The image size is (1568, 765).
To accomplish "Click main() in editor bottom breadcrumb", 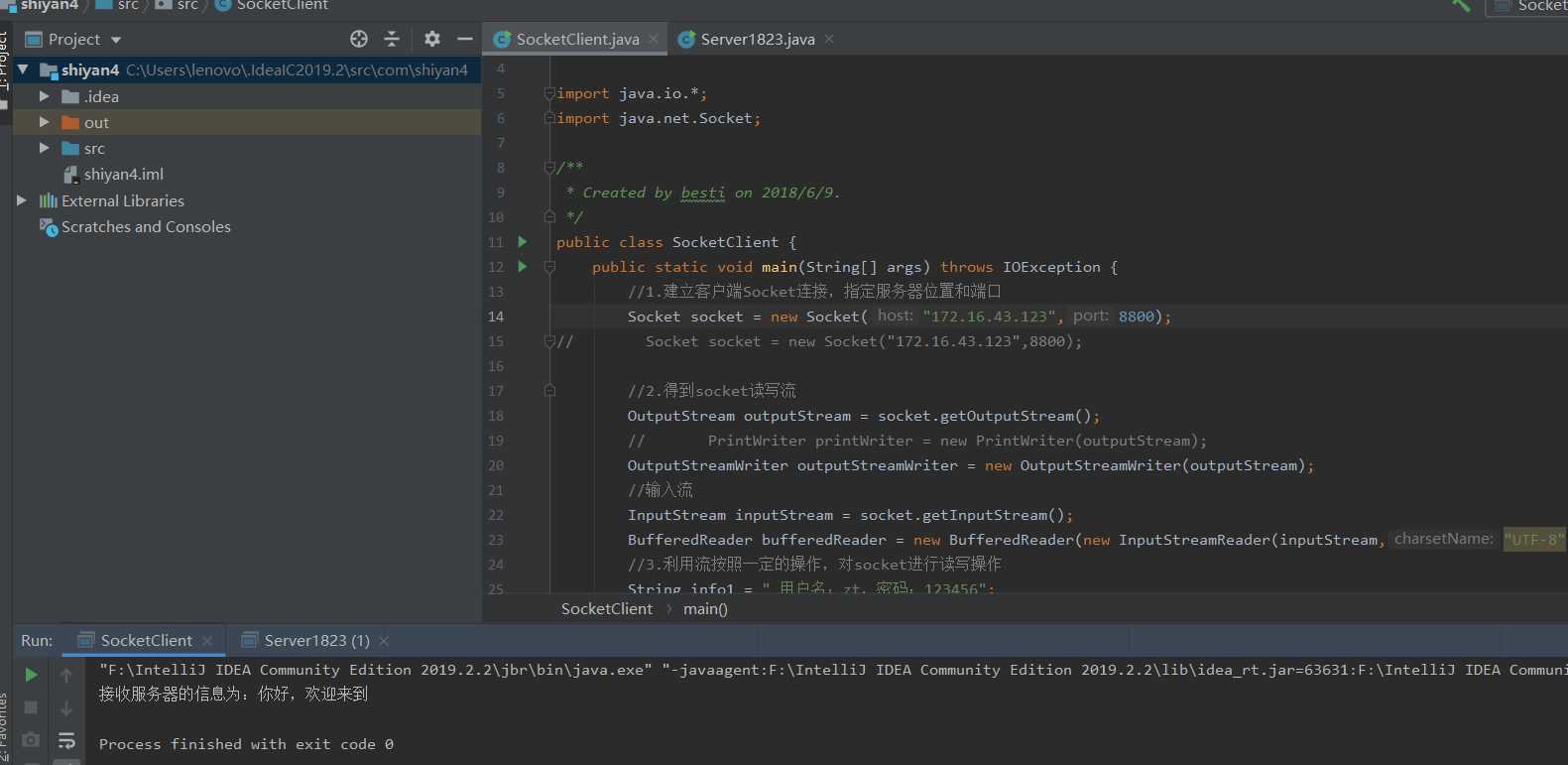I will pos(705,609).
